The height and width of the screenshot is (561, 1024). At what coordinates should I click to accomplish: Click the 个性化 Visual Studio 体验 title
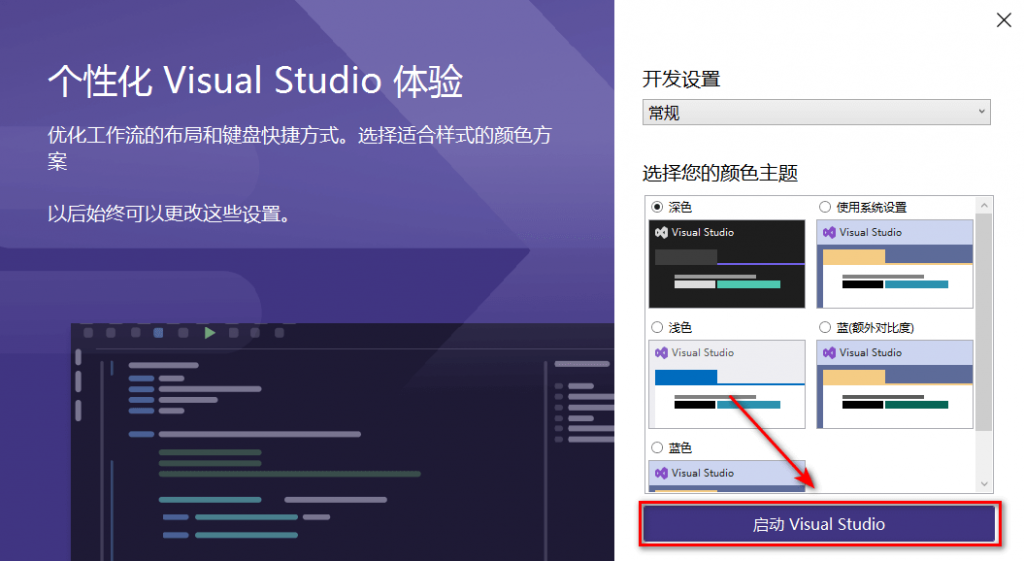255,81
